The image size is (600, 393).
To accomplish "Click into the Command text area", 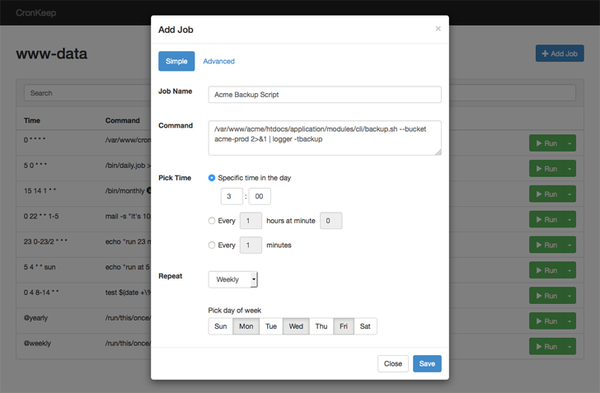I will (x=324, y=138).
